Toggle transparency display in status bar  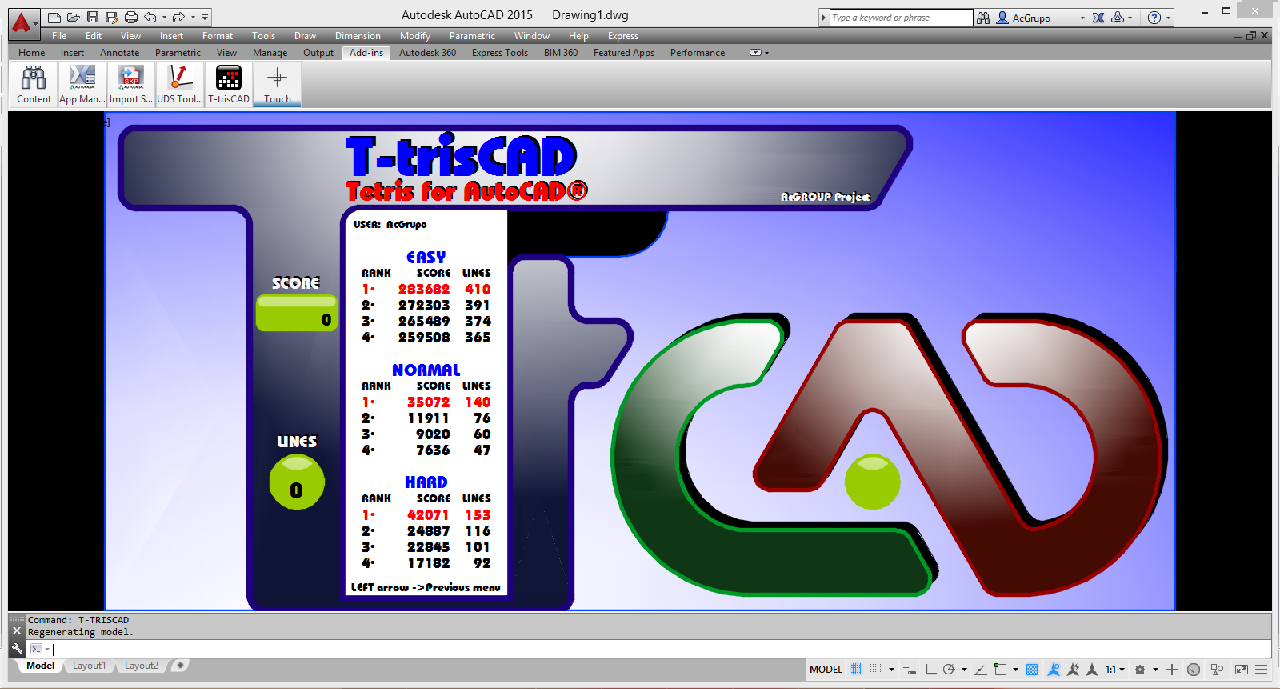tap(1032, 669)
